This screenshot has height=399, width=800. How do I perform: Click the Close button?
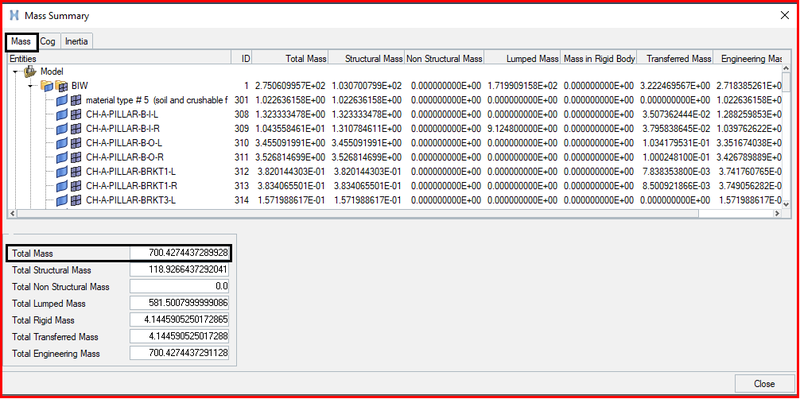click(x=764, y=384)
